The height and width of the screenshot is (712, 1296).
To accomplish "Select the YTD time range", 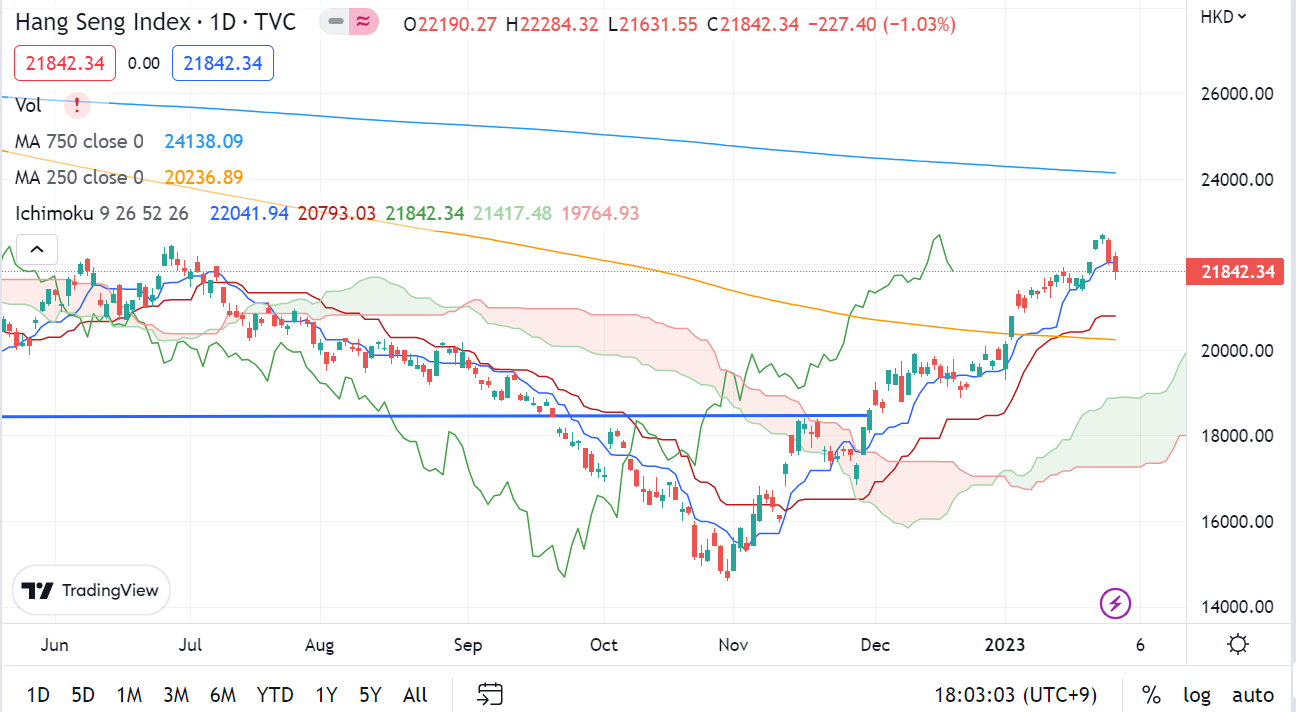I will pos(275,695).
